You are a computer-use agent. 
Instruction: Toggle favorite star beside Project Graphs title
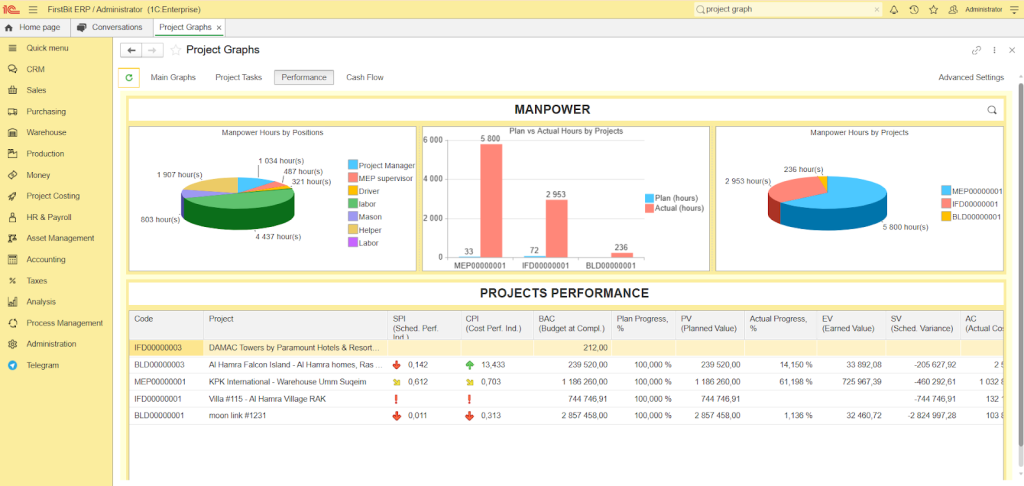[x=176, y=50]
